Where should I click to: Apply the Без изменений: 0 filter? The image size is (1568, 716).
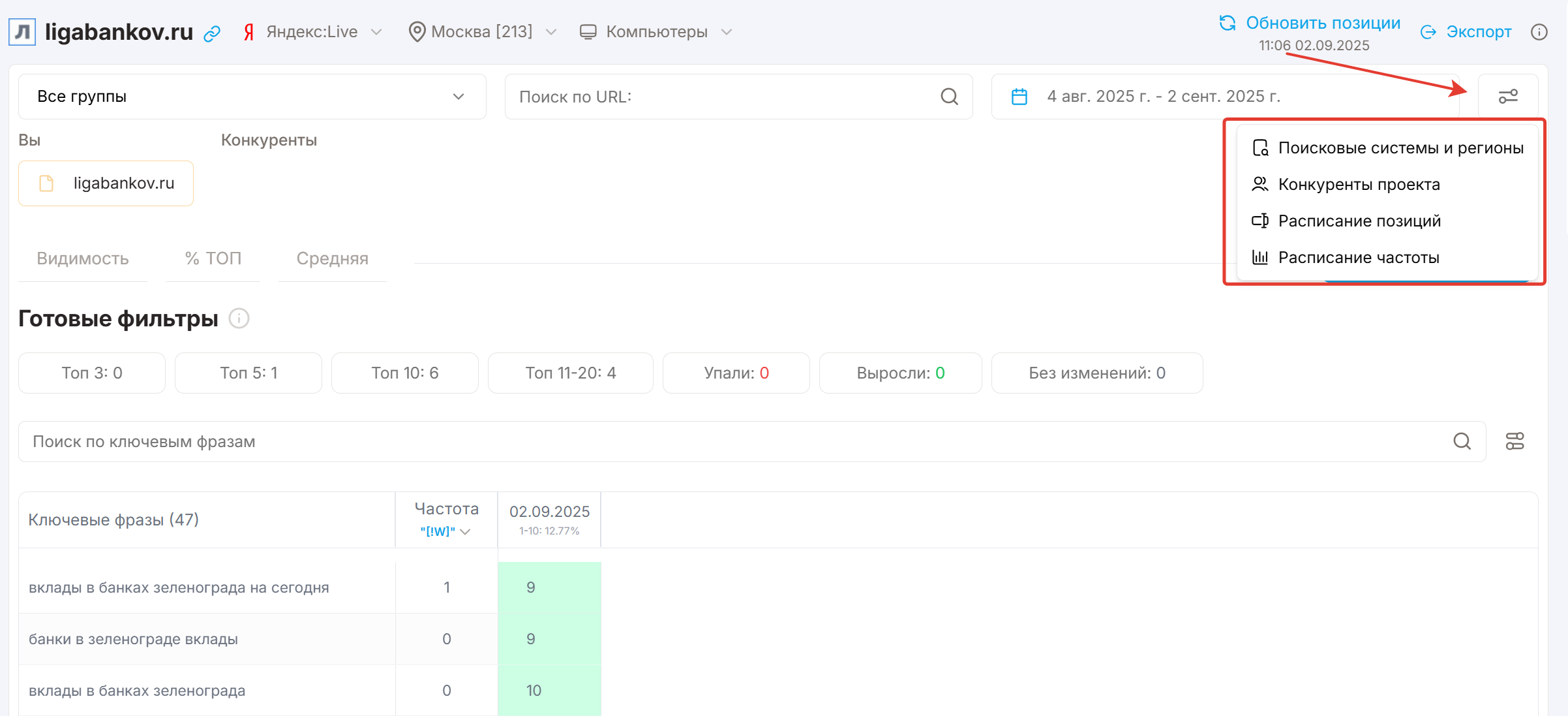pos(1097,373)
